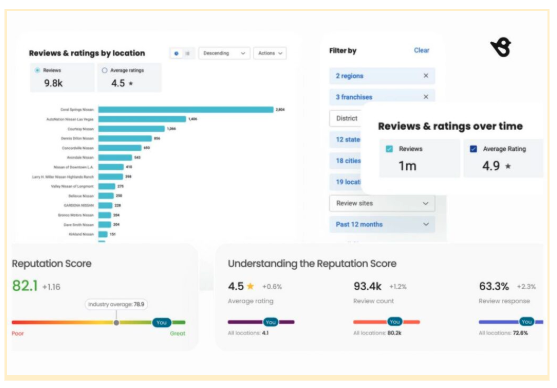Click the Dennis Dillon Nissan label

tap(77, 138)
